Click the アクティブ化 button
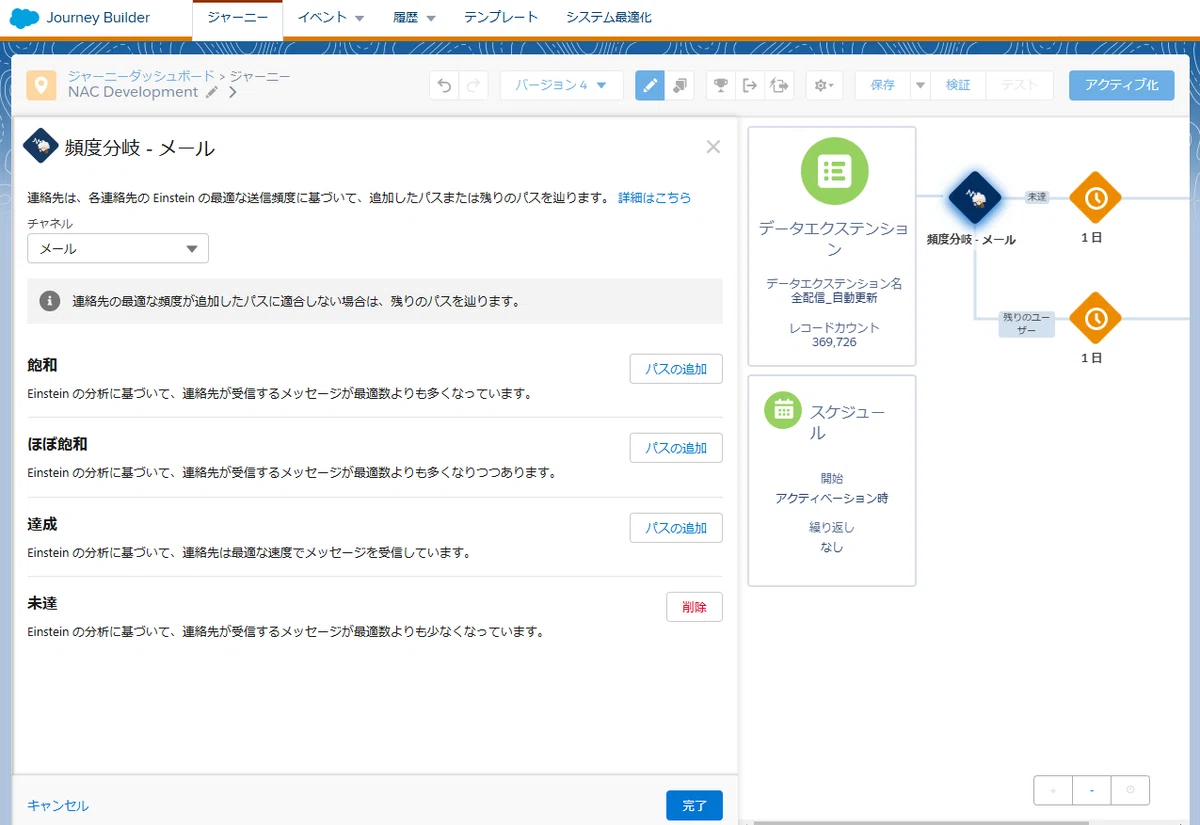 pos(1121,85)
